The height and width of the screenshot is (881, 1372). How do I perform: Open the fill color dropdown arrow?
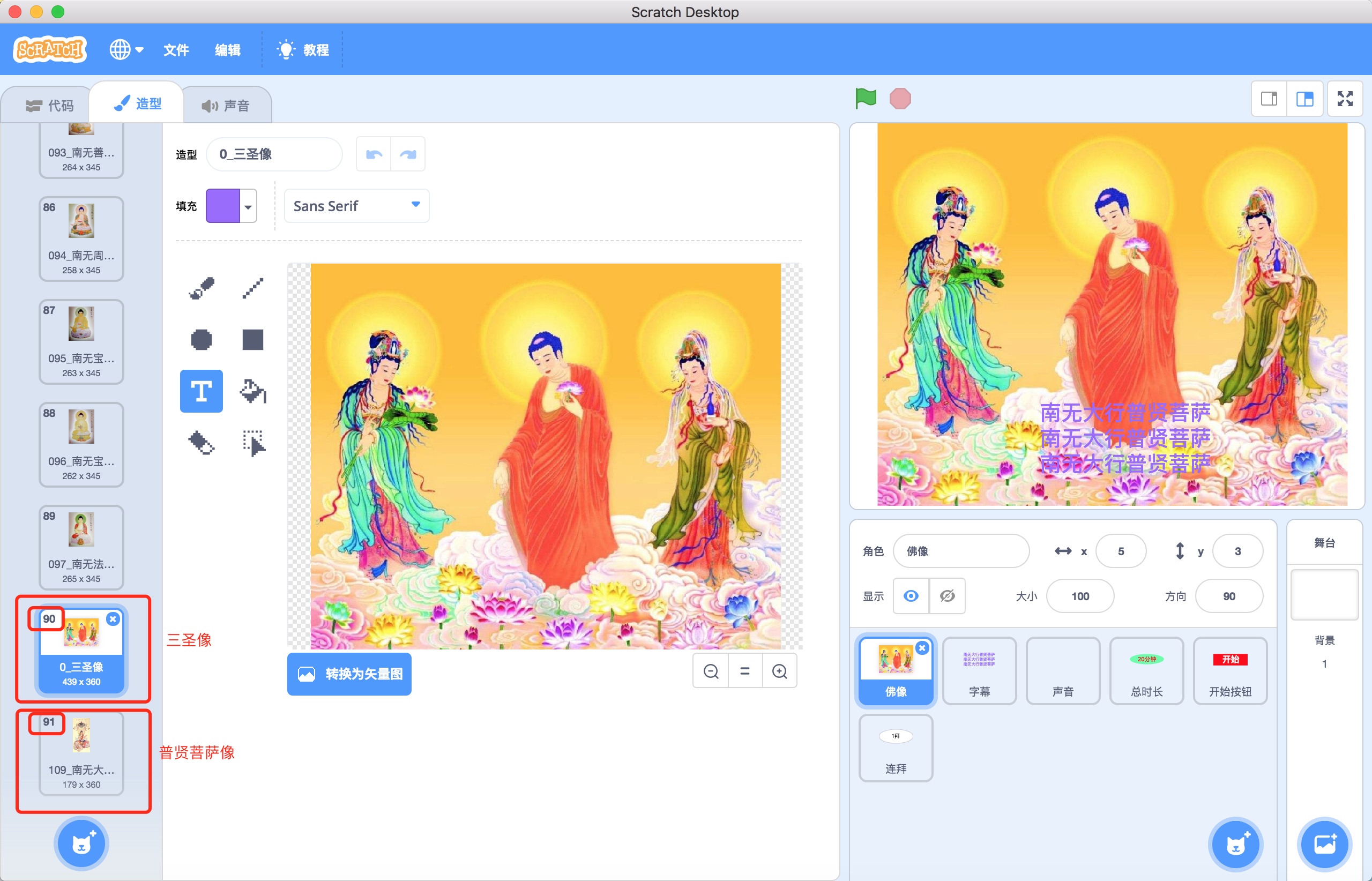[248, 206]
